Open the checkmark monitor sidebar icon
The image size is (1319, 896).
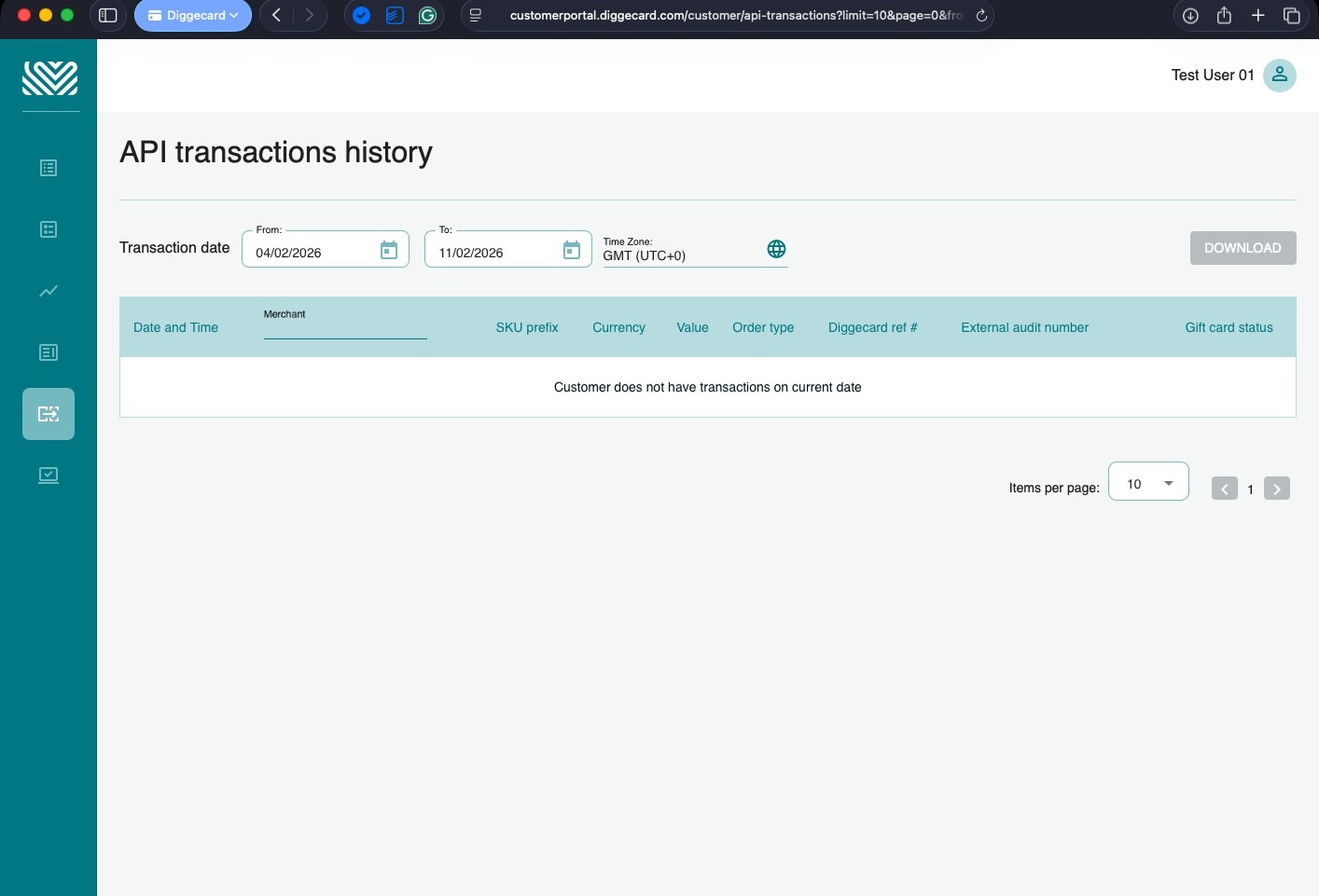pyautogui.click(x=49, y=476)
